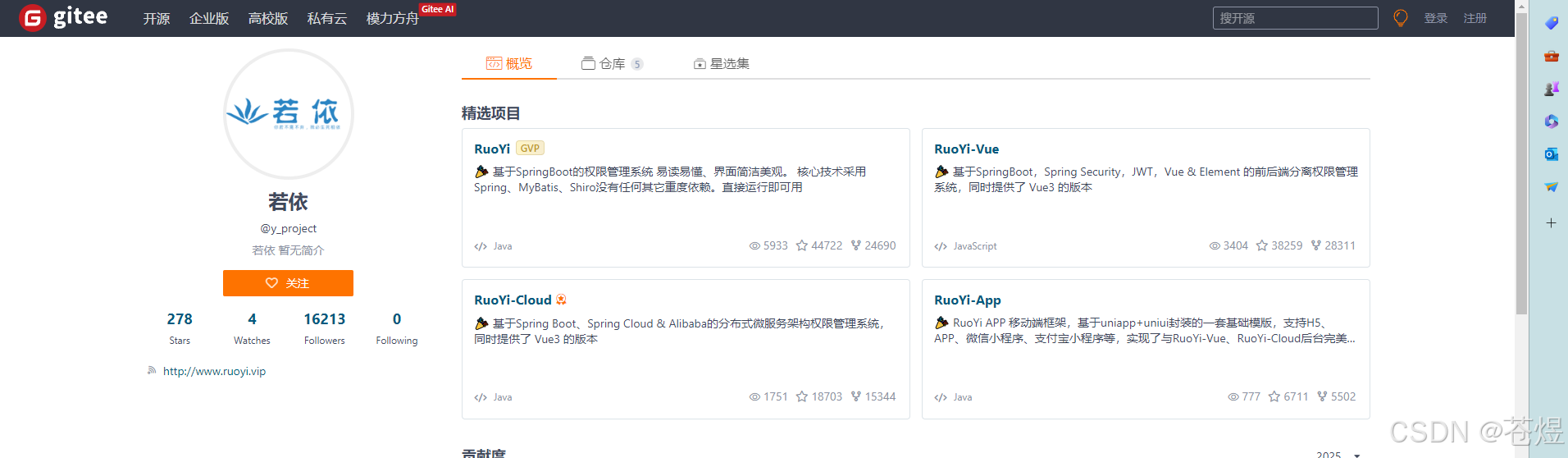Click the JavaScript language label on RuoYi-Vue

[975, 246]
